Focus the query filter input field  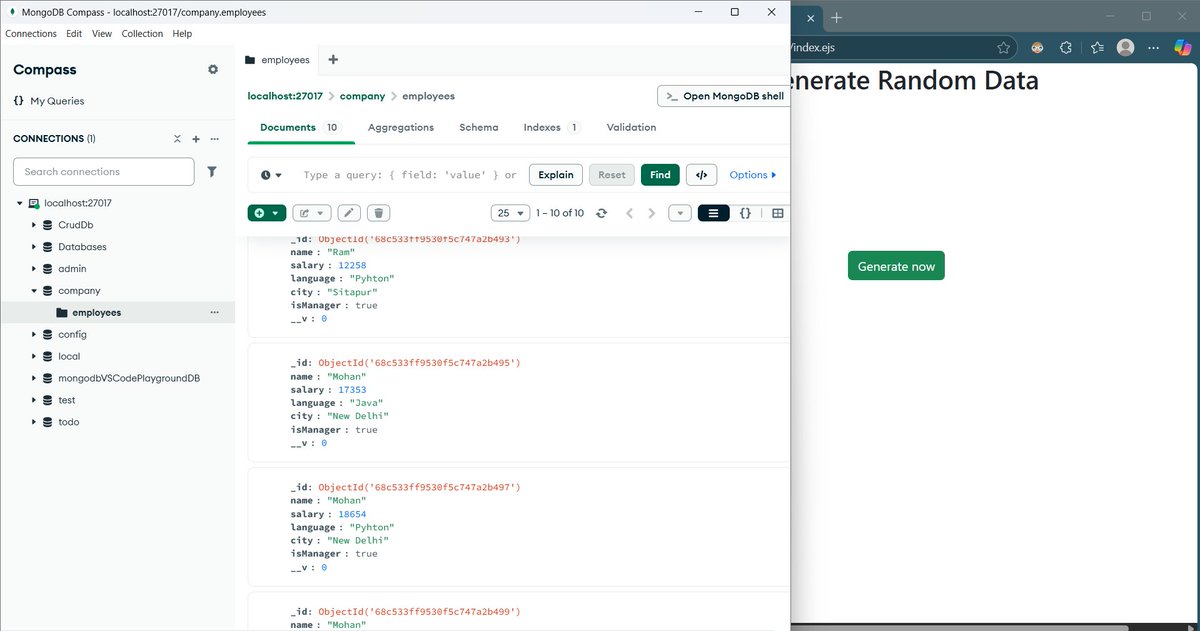[x=410, y=175]
